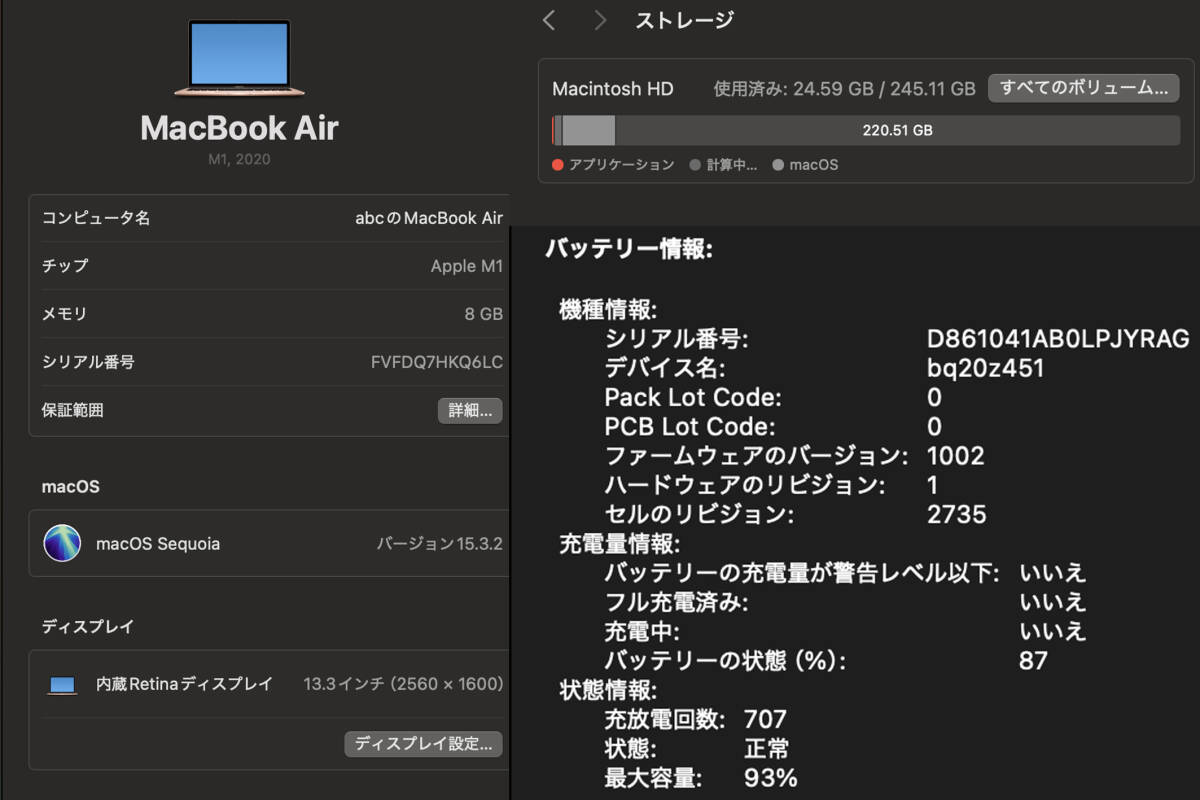1200x800 pixels.
Task: Click the 保証範囲 row label
Action: (73, 410)
